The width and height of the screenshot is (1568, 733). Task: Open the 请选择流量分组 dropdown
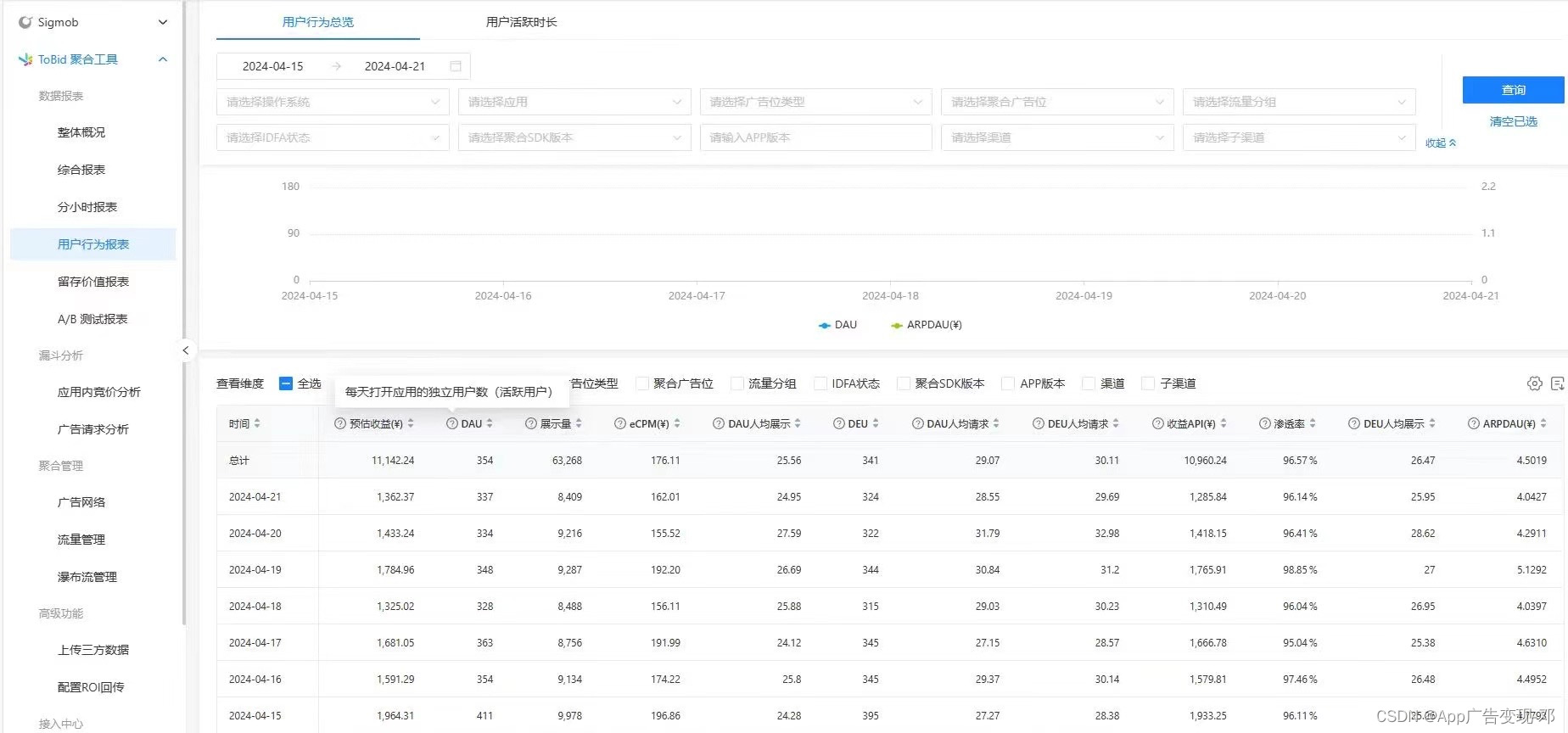[x=1299, y=102]
